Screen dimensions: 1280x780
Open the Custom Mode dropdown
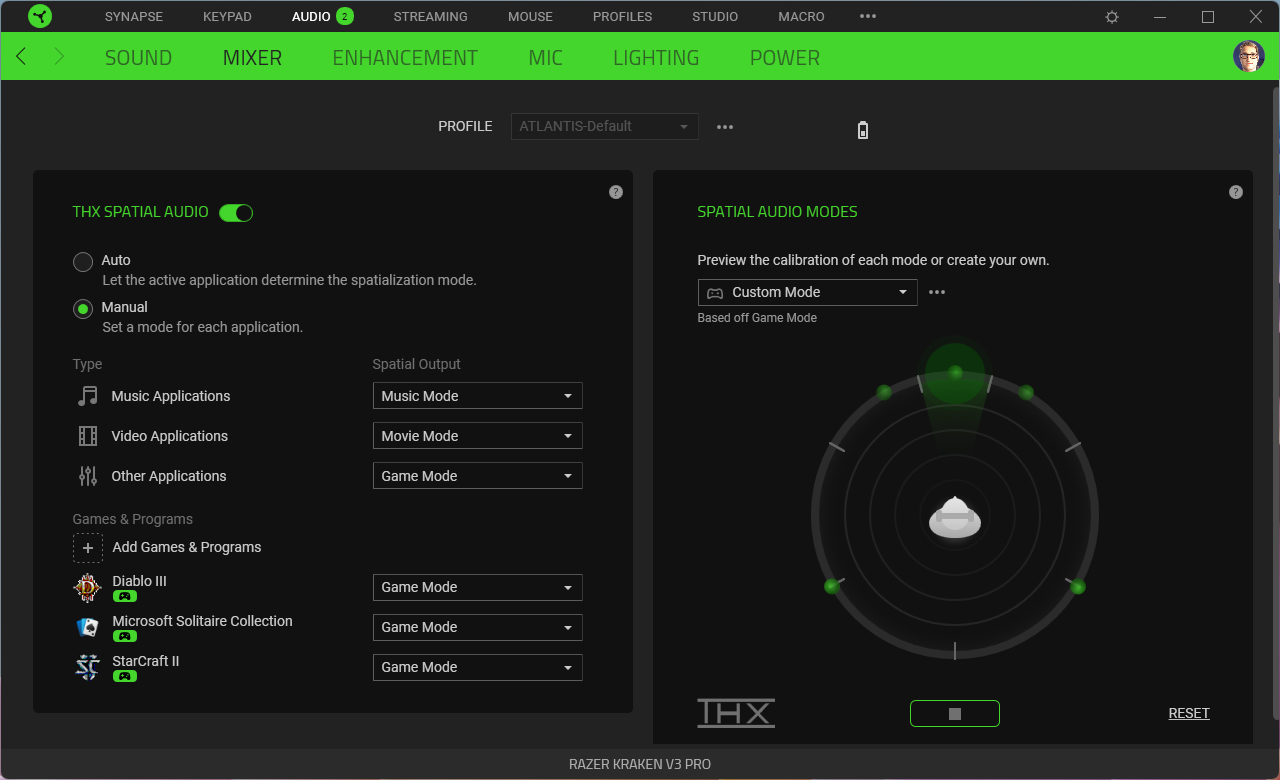pyautogui.click(x=807, y=292)
